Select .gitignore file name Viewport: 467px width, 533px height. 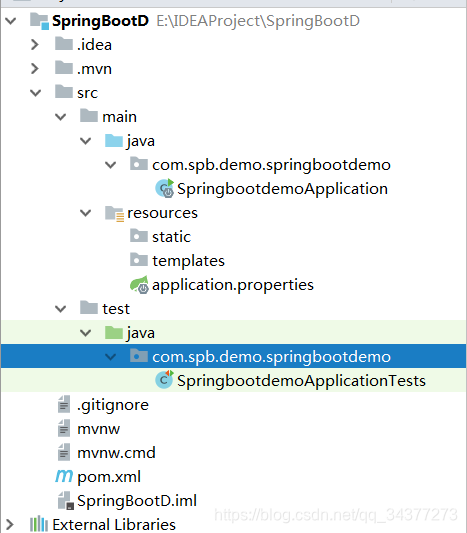point(113,405)
